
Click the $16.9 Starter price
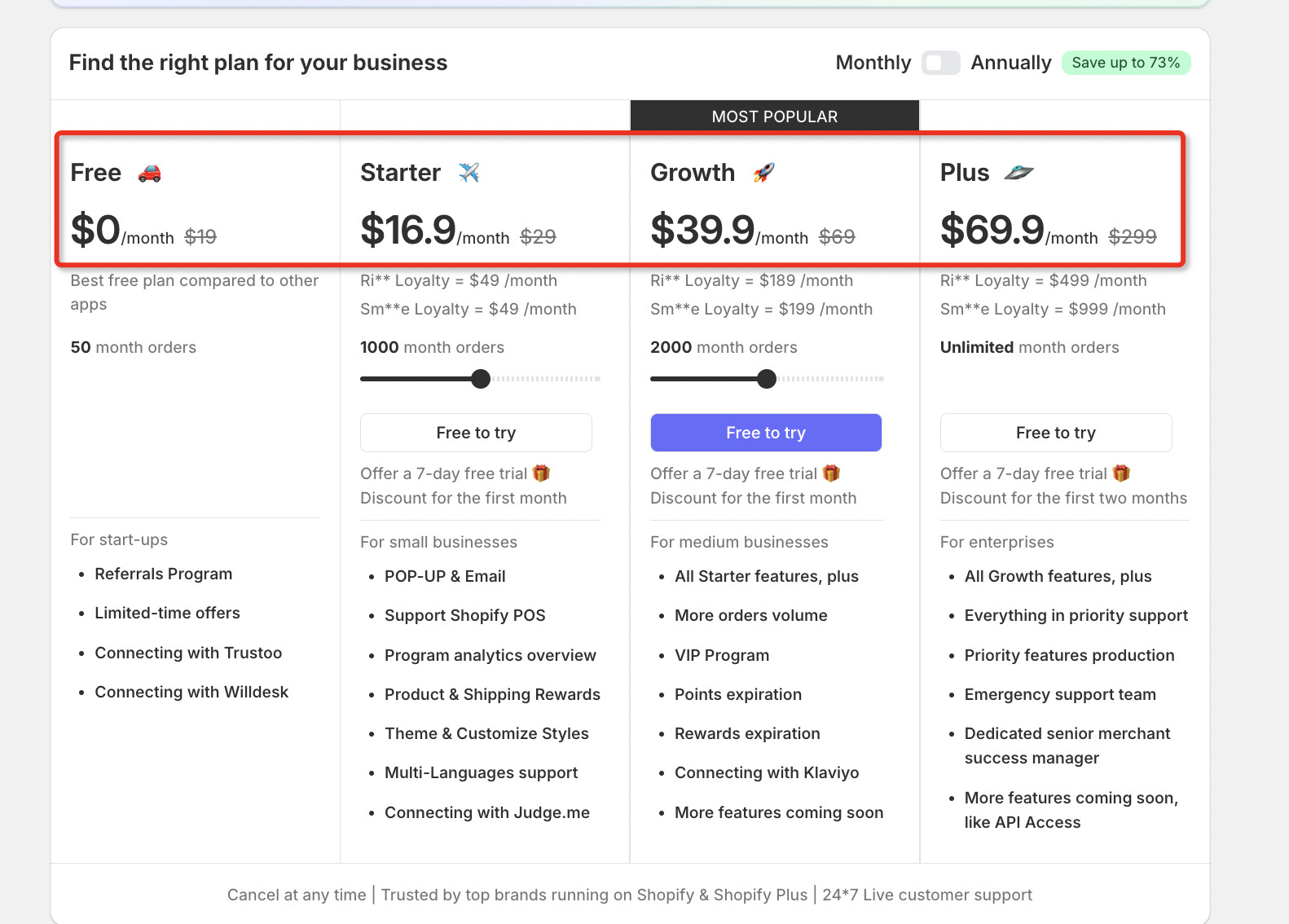(x=408, y=229)
